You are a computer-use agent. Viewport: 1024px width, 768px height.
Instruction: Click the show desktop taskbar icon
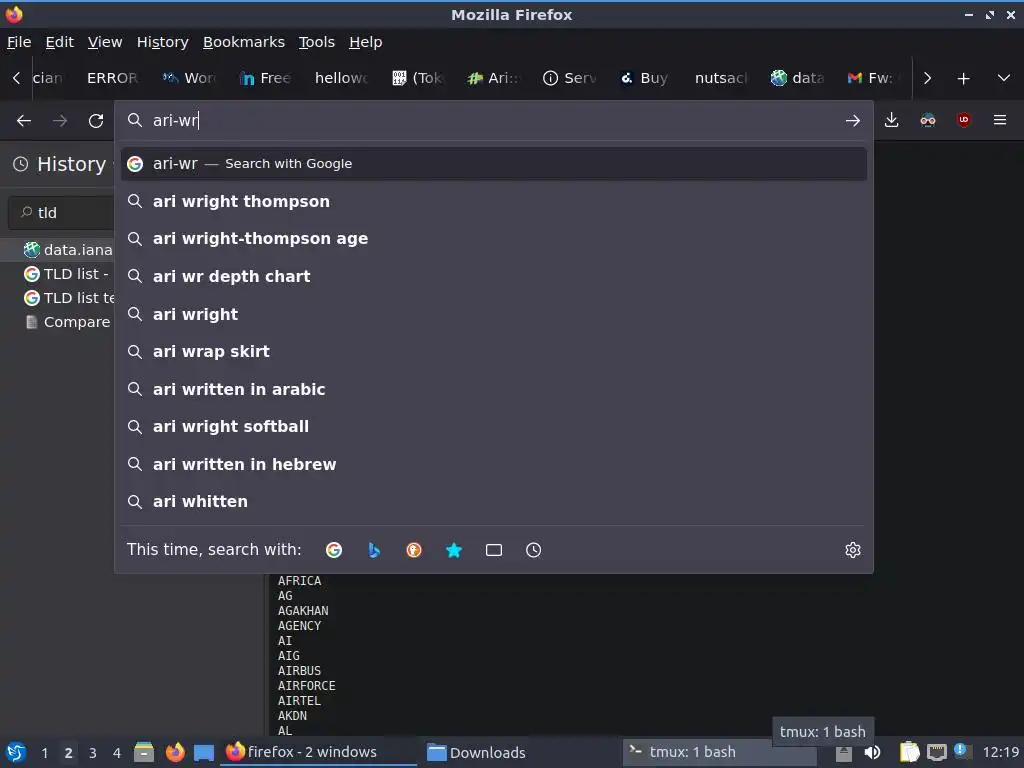(x=204, y=752)
